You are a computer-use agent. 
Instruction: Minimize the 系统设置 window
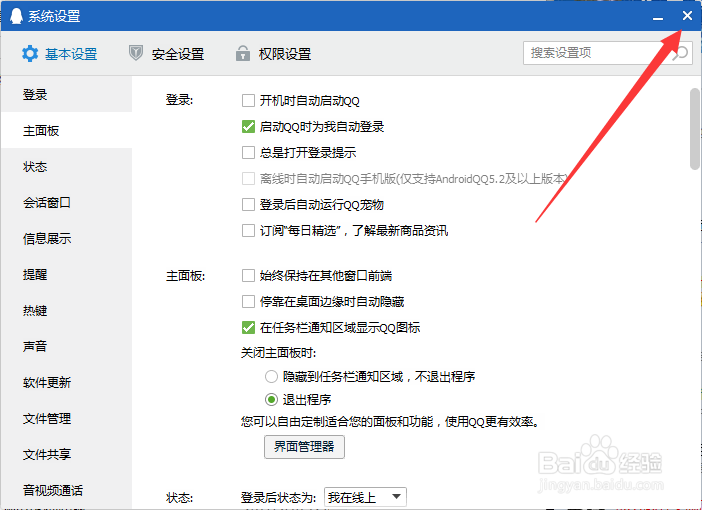point(658,17)
